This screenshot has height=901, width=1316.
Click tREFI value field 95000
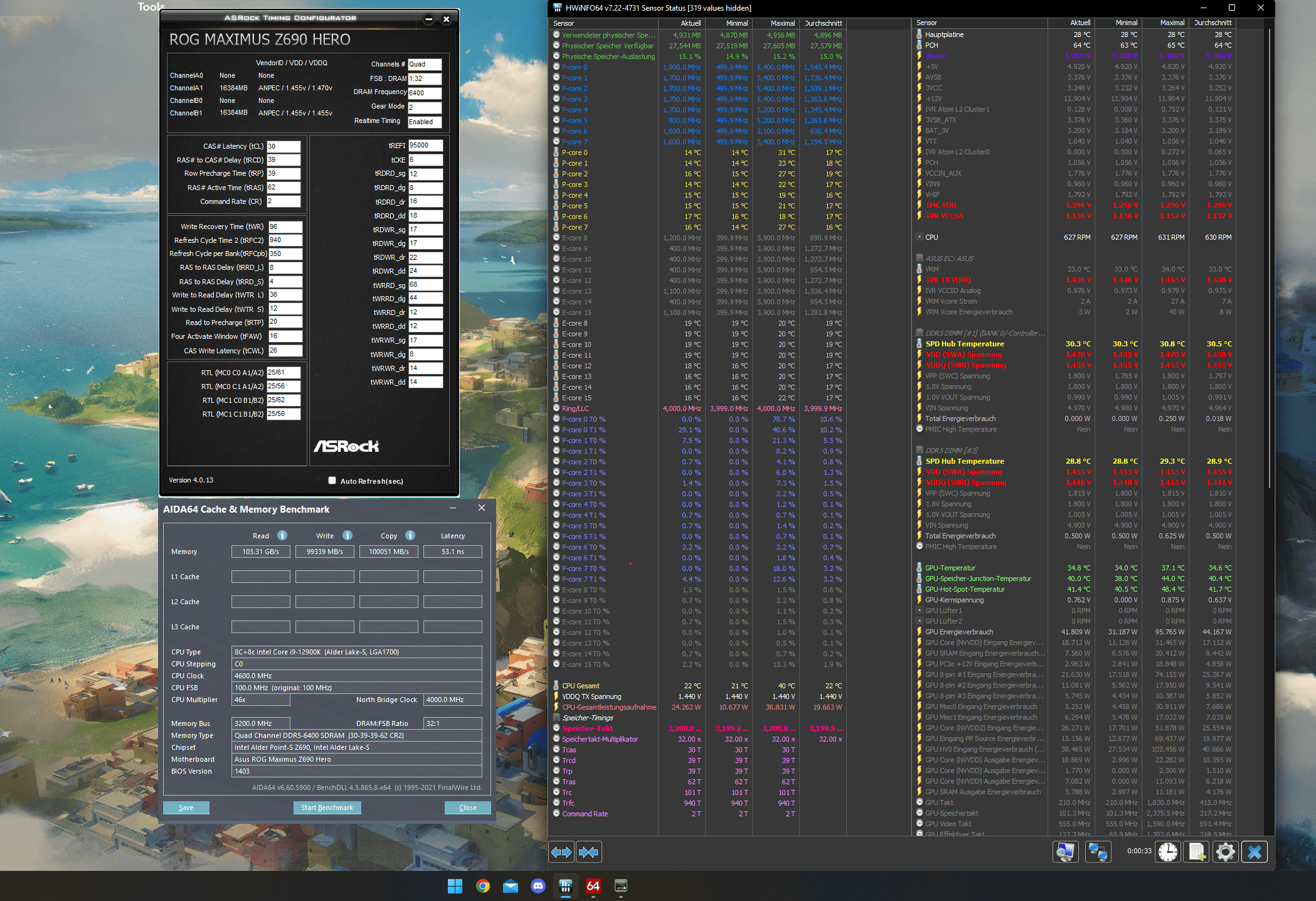[425, 145]
